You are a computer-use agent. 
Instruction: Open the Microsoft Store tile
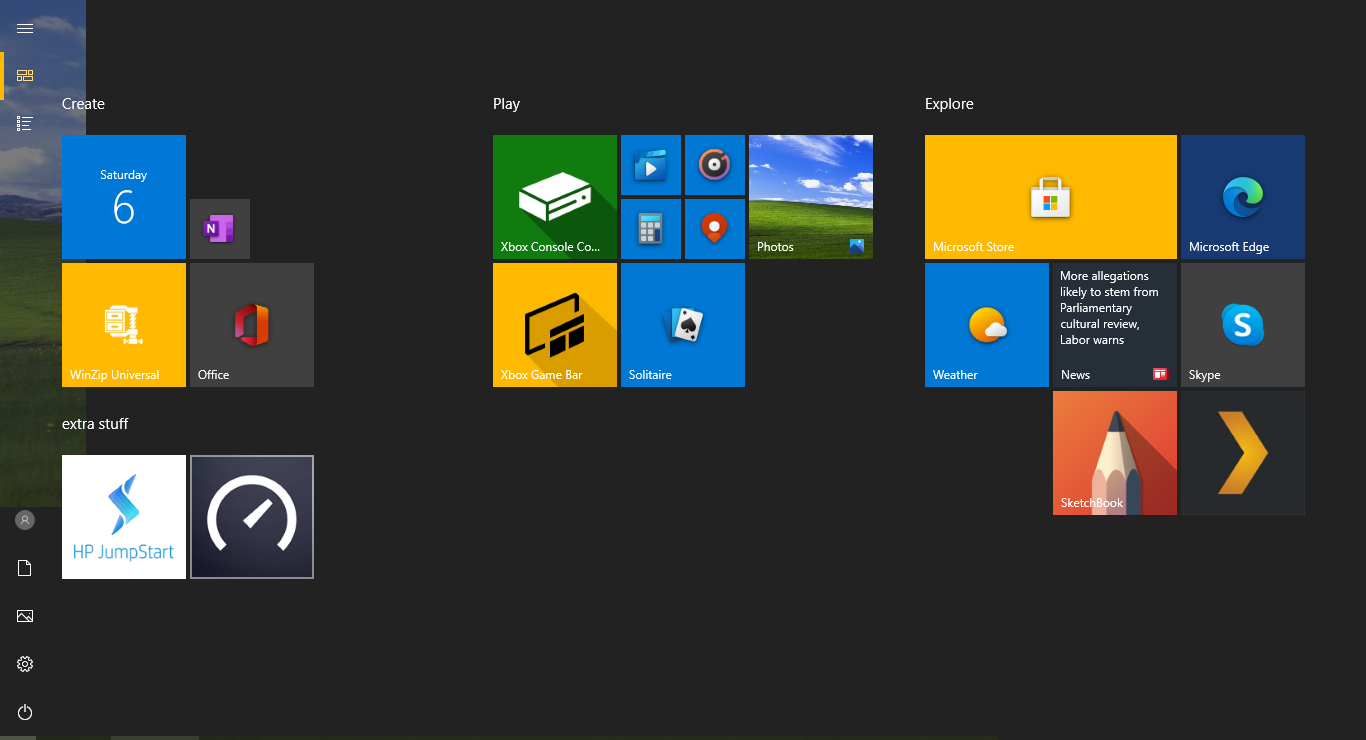[x=1051, y=197]
